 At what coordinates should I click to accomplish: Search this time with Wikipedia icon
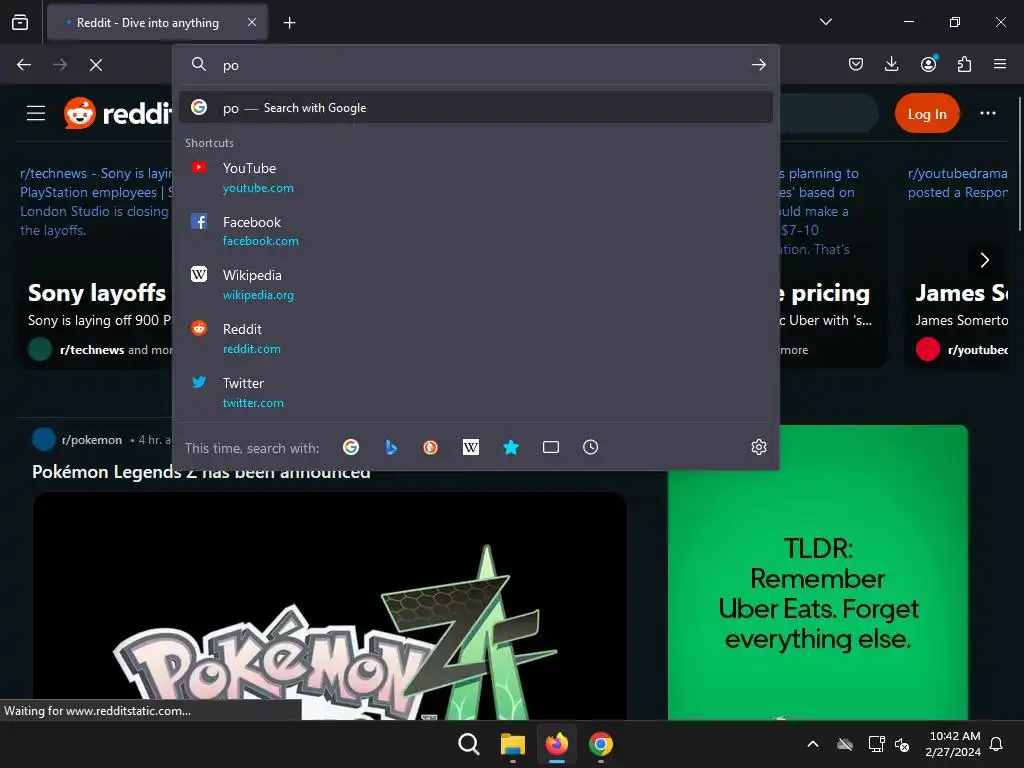pos(471,447)
